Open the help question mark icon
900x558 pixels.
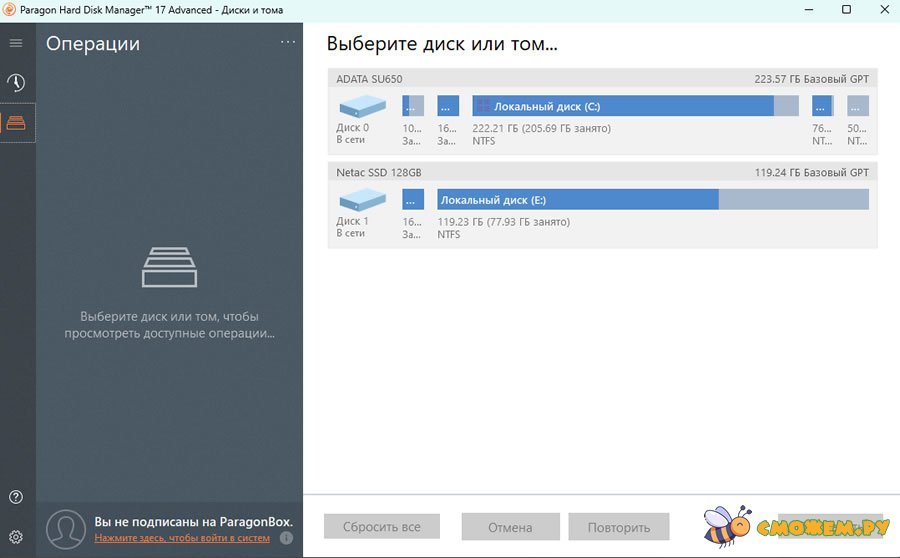click(16, 497)
